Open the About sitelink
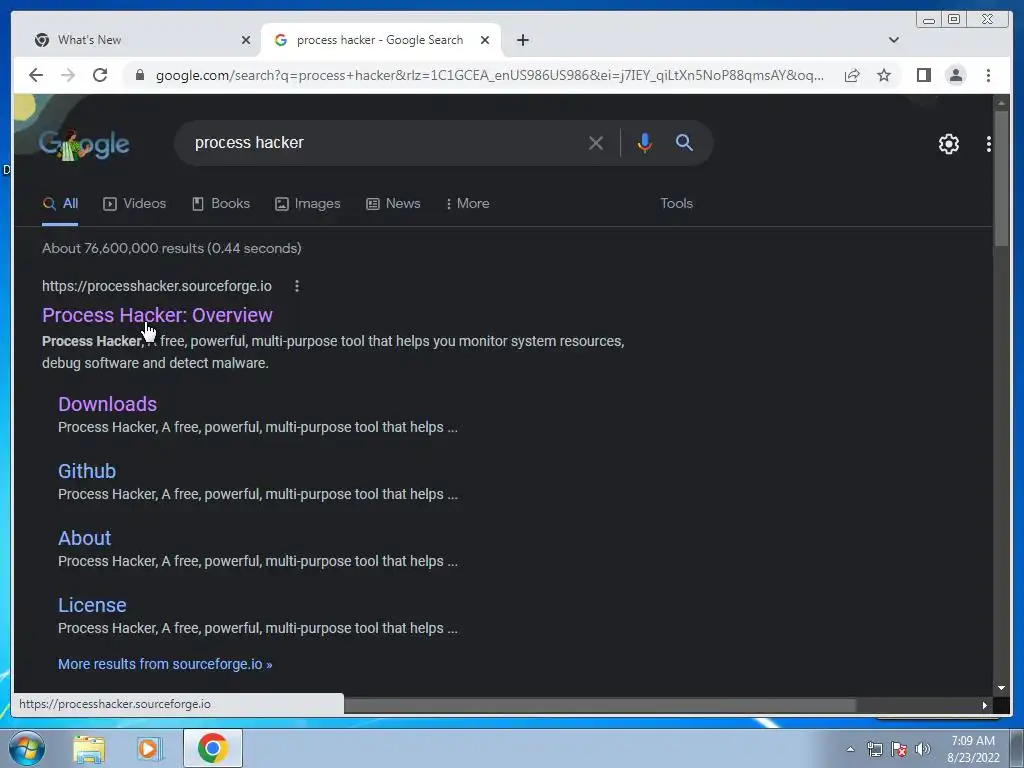1024x768 pixels. click(x=84, y=538)
